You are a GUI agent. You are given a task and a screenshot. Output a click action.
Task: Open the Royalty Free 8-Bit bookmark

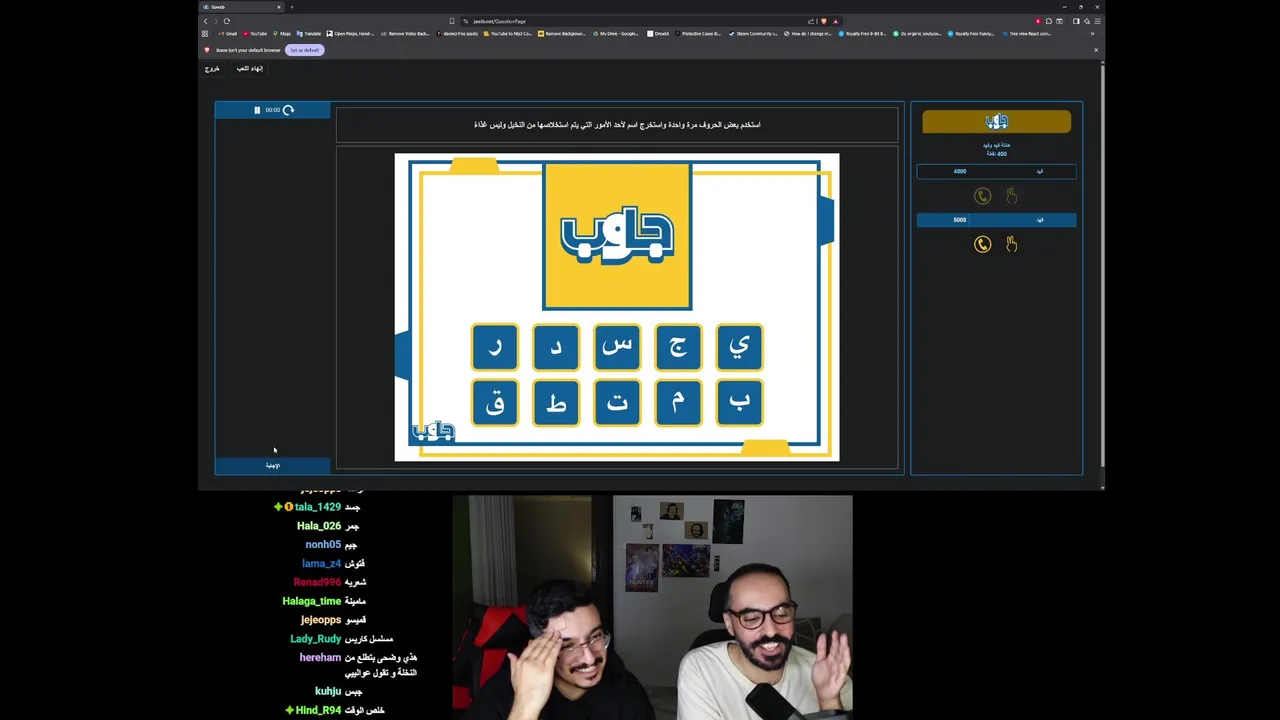click(x=863, y=34)
